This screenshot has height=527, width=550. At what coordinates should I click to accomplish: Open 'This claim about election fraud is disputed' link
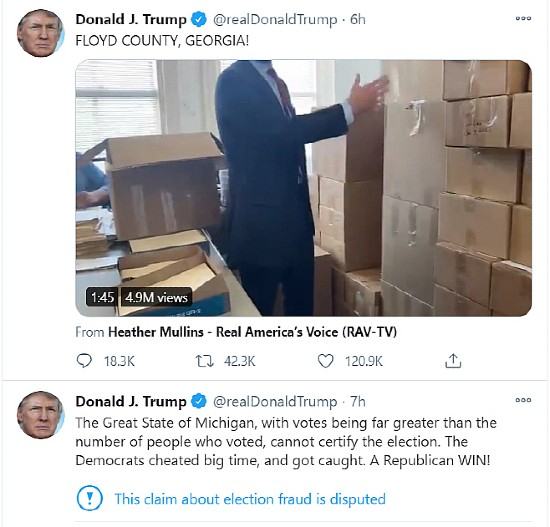(250, 499)
